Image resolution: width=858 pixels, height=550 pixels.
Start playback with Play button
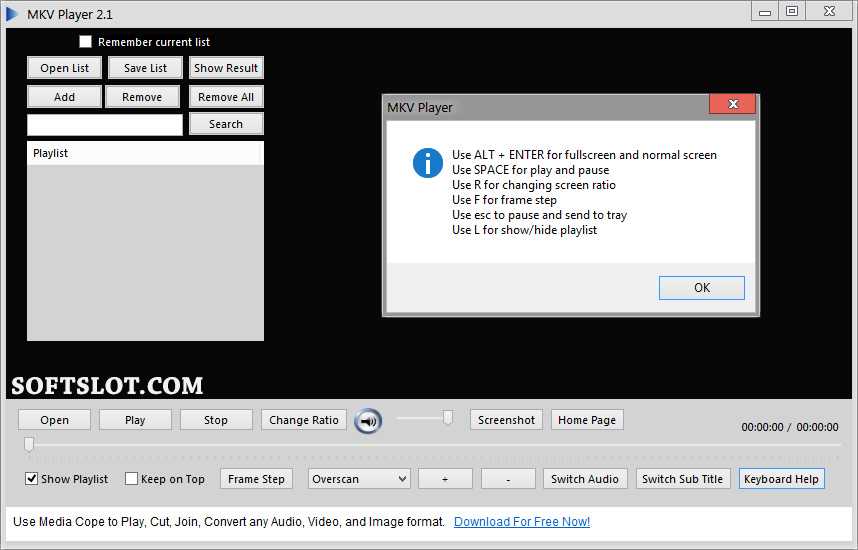[135, 420]
